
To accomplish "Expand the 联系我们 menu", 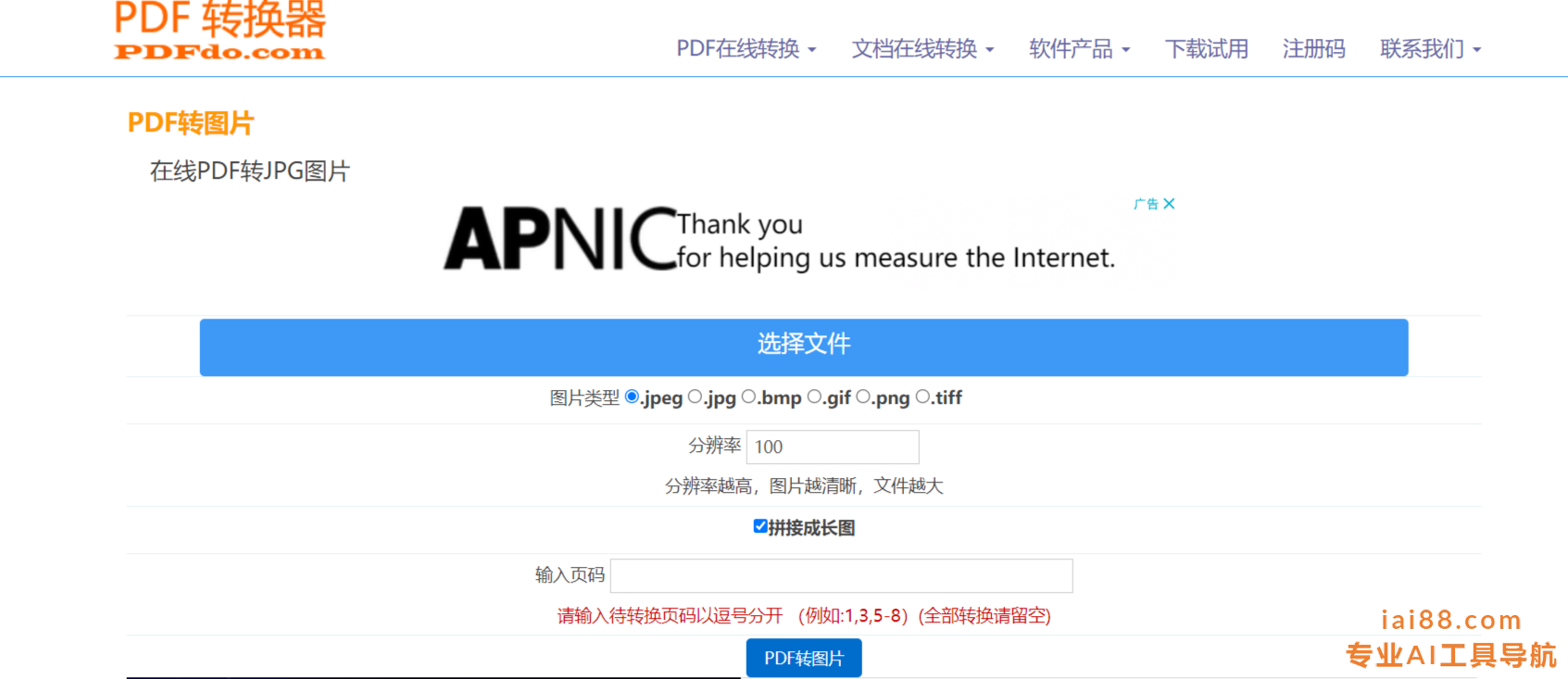I will click(1430, 48).
